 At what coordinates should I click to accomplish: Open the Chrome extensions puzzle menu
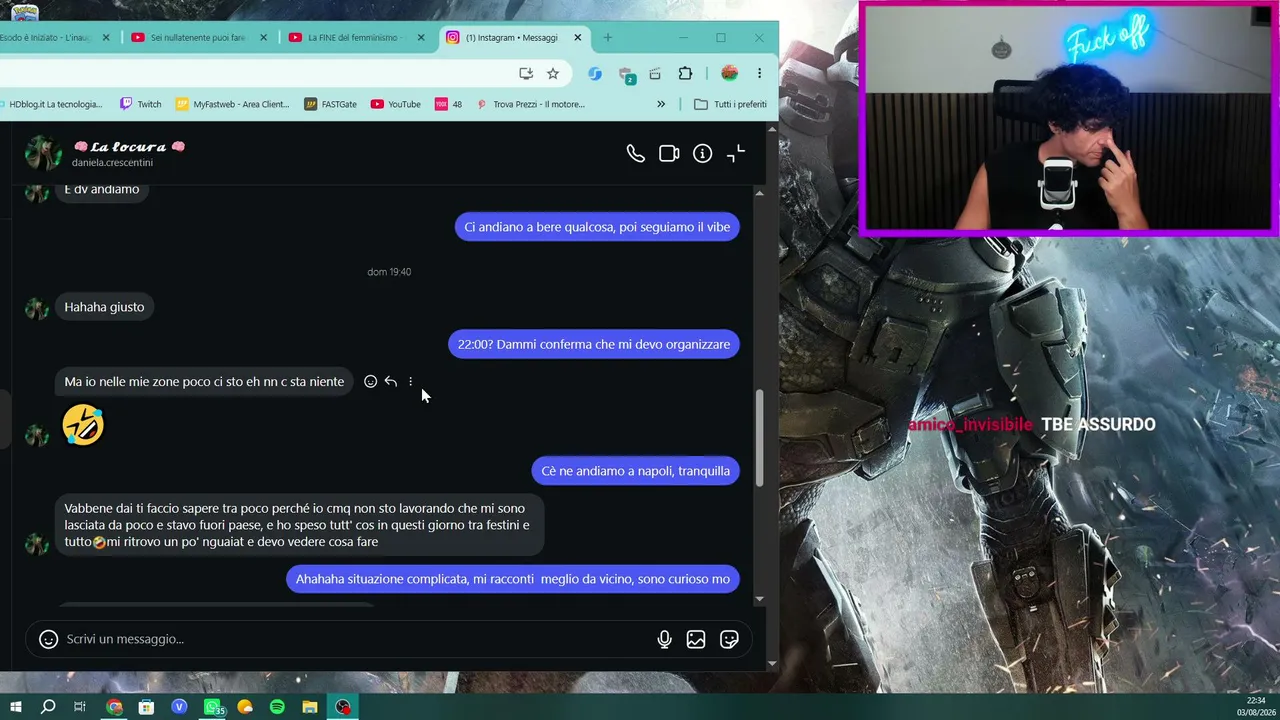(685, 73)
